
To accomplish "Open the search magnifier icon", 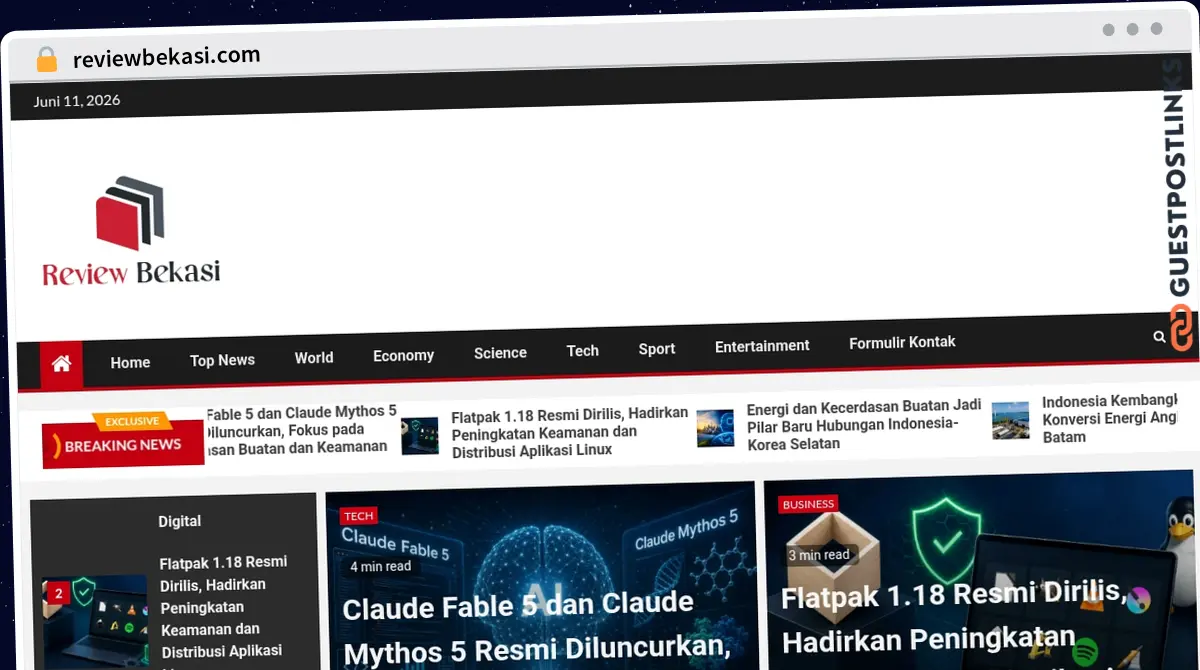I will click(x=1159, y=337).
